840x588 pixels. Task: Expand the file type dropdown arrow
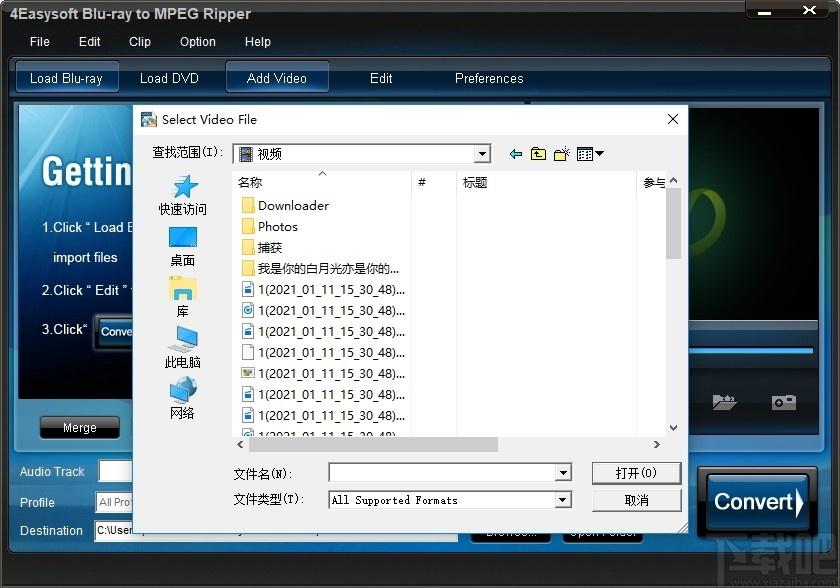click(562, 500)
